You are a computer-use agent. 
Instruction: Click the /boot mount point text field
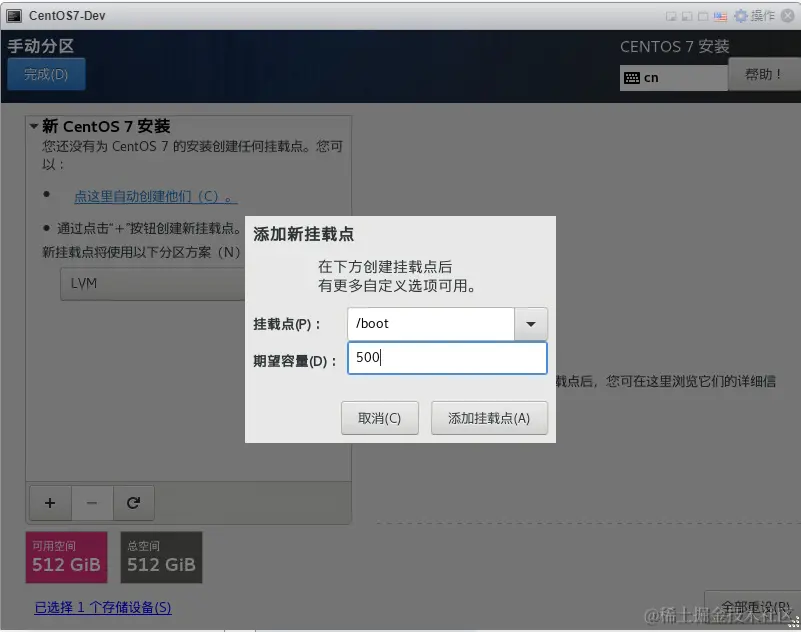coord(431,324)
